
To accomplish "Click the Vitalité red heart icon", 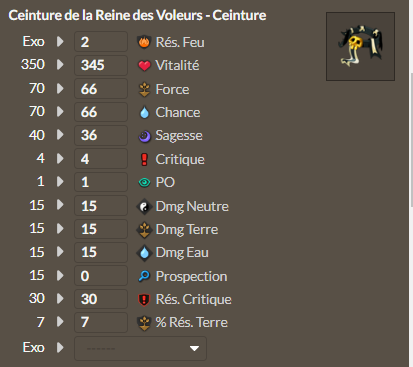I will pos(144,65).
